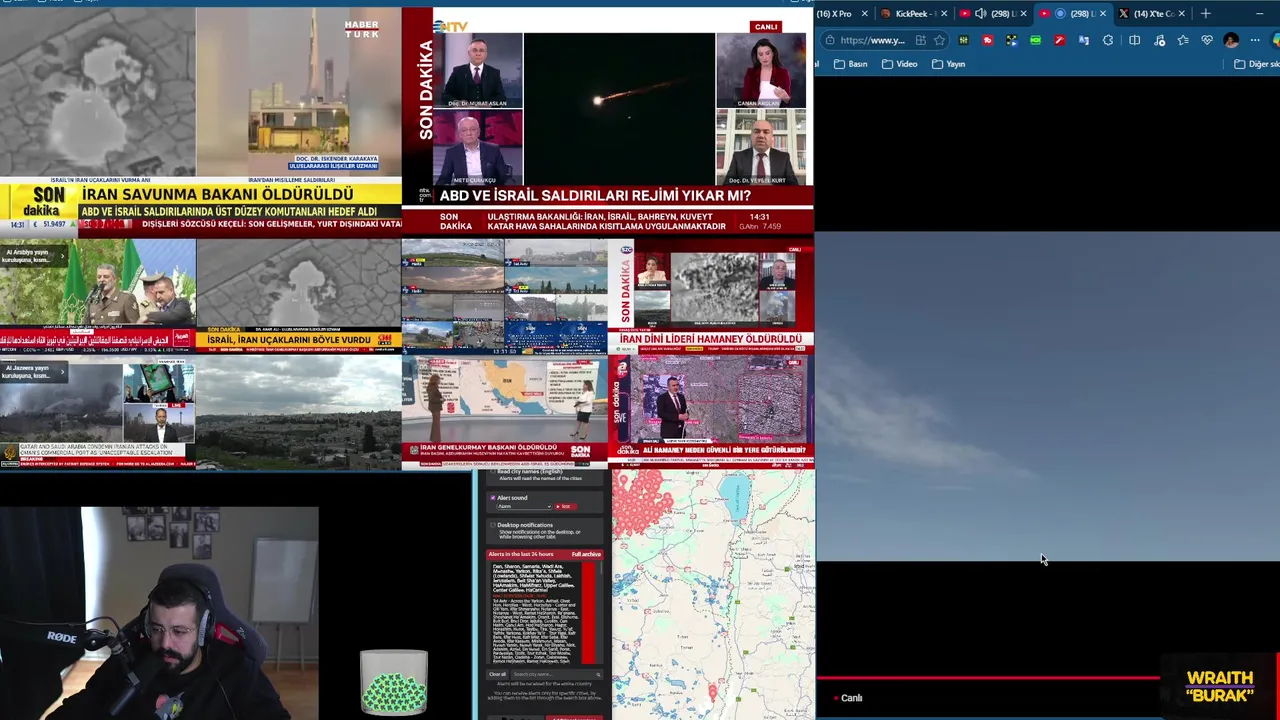
Task: Open the browser profile avatar
Action: pos(1231,40)
